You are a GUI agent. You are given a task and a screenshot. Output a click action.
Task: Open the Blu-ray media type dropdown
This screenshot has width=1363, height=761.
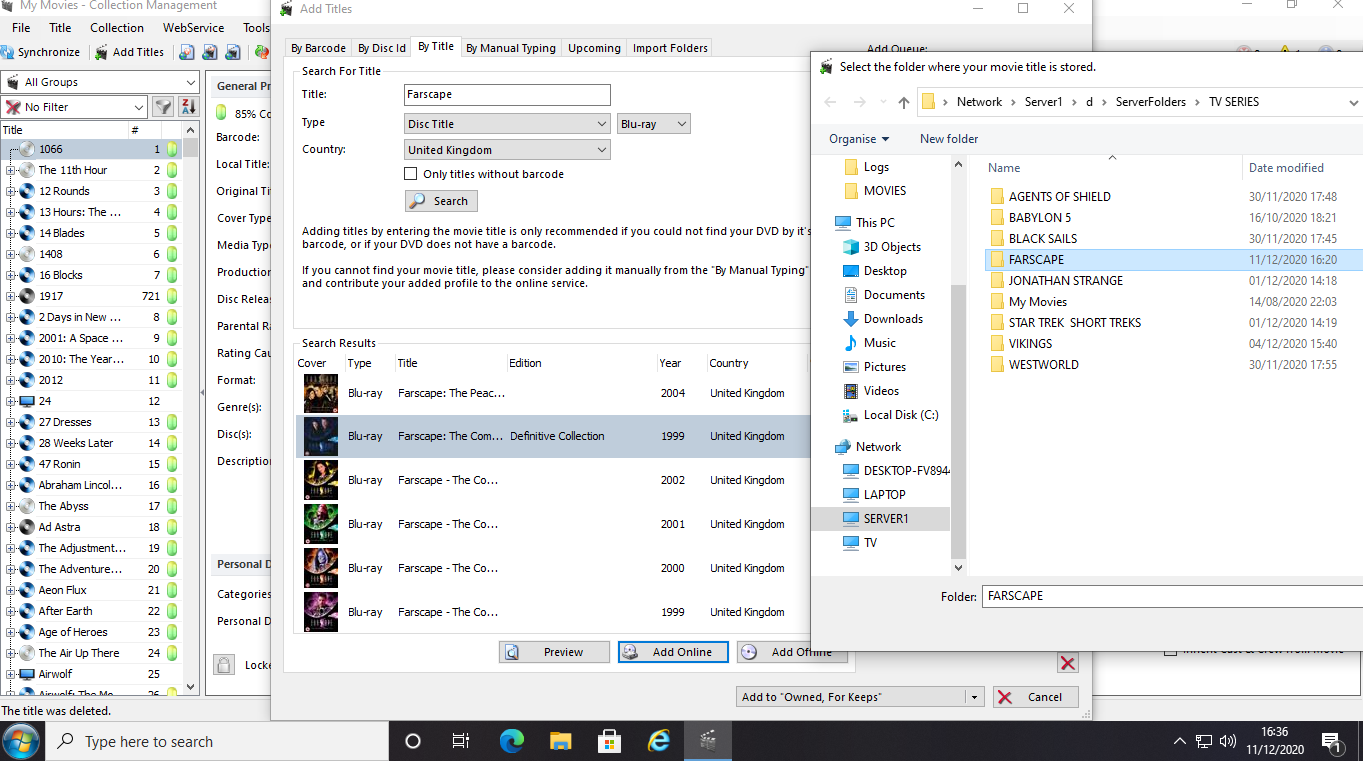(654, 124)
